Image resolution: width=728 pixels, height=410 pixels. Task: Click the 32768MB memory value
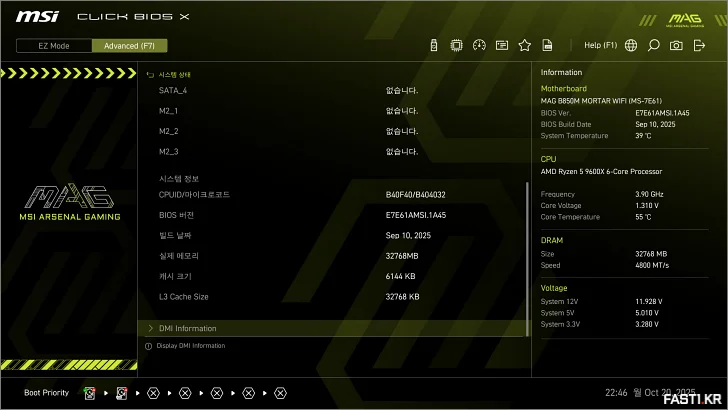coord(402,256)
